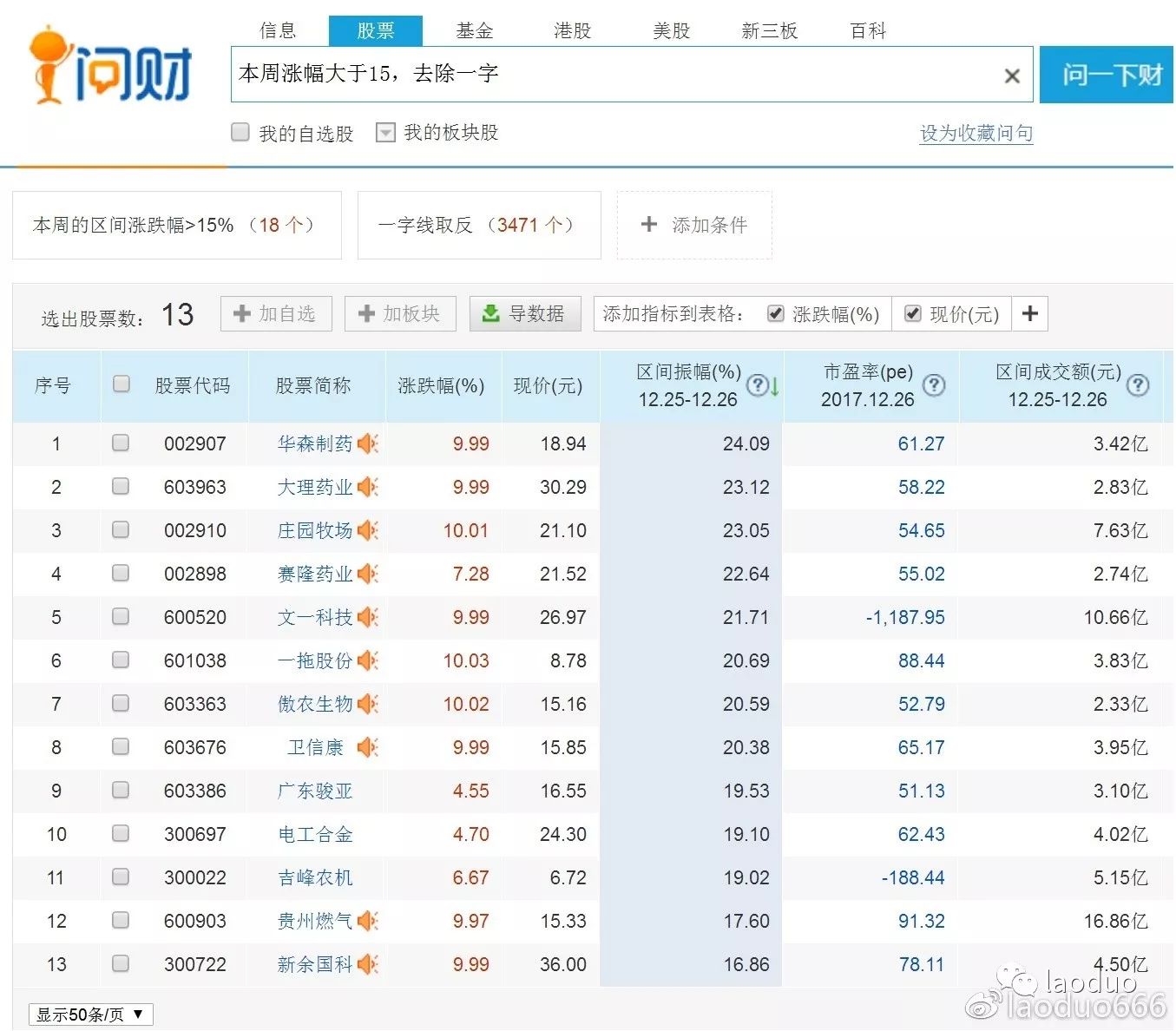Click the speaker icon next to 赛隆药业
1176x1031 pixels.
(368, 574)
